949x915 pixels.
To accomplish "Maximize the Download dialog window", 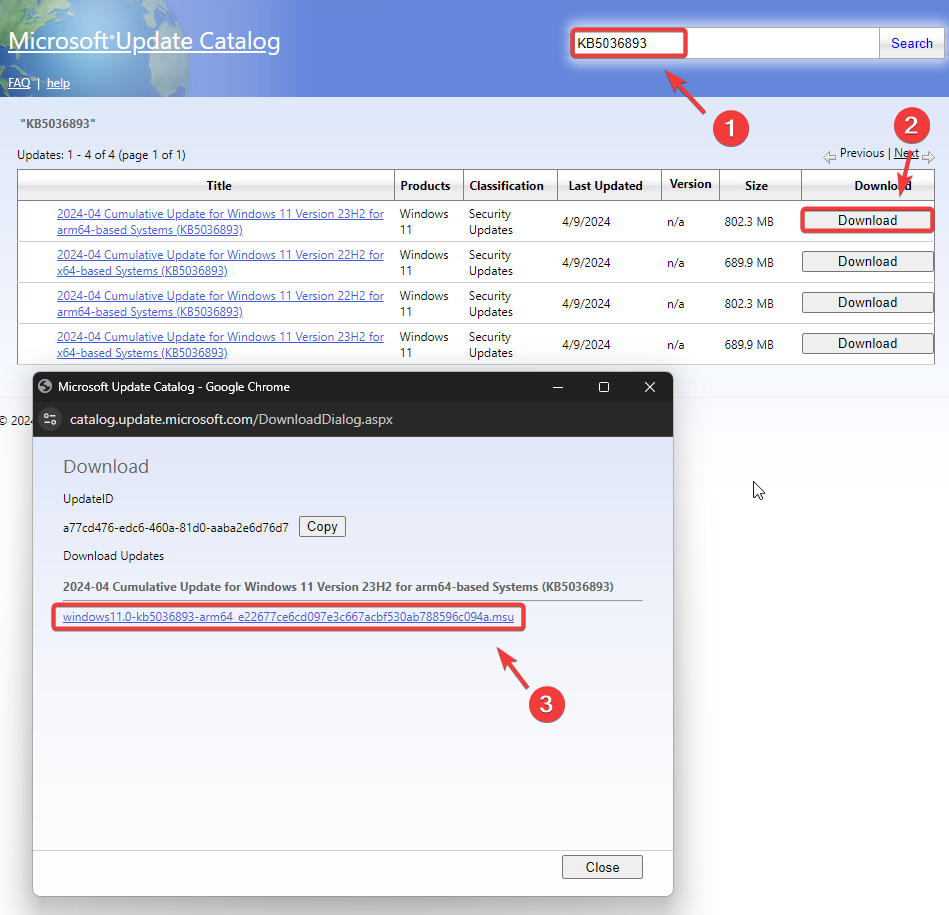I will [x=603, y=387].
